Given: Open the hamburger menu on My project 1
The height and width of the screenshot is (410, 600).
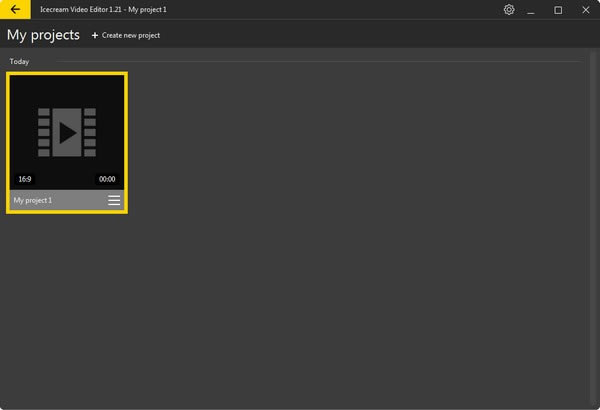Looking at the screenshot, I should [x=114, y=201].
